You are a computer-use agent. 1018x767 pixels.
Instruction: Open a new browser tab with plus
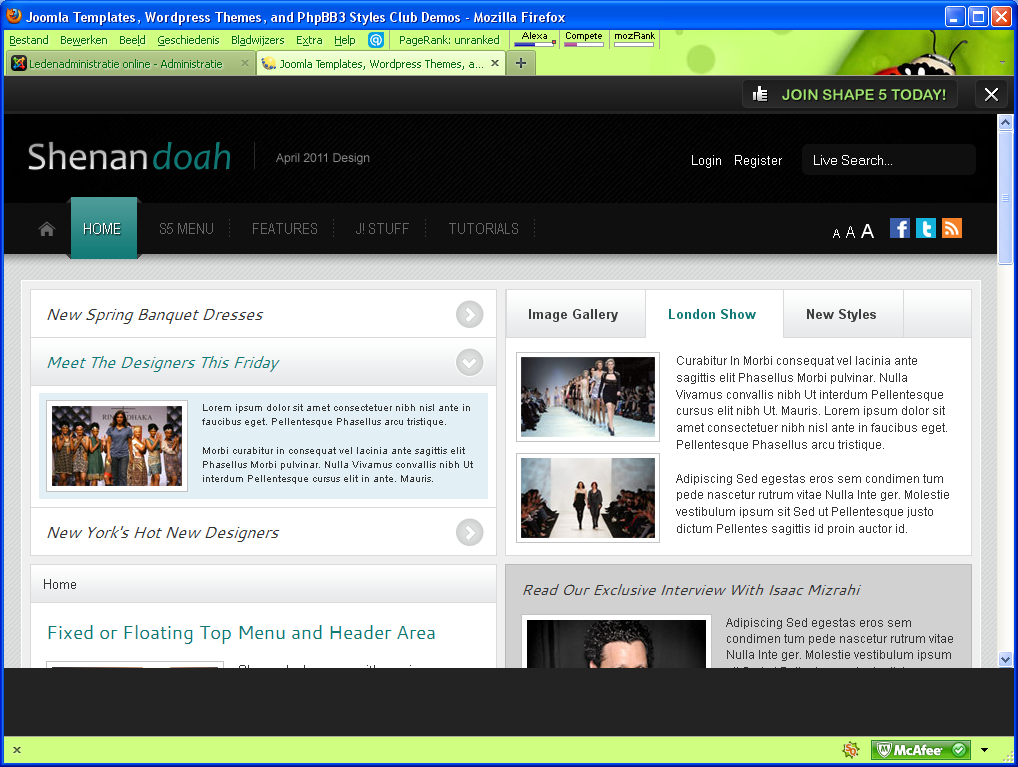tap(521, 64)
